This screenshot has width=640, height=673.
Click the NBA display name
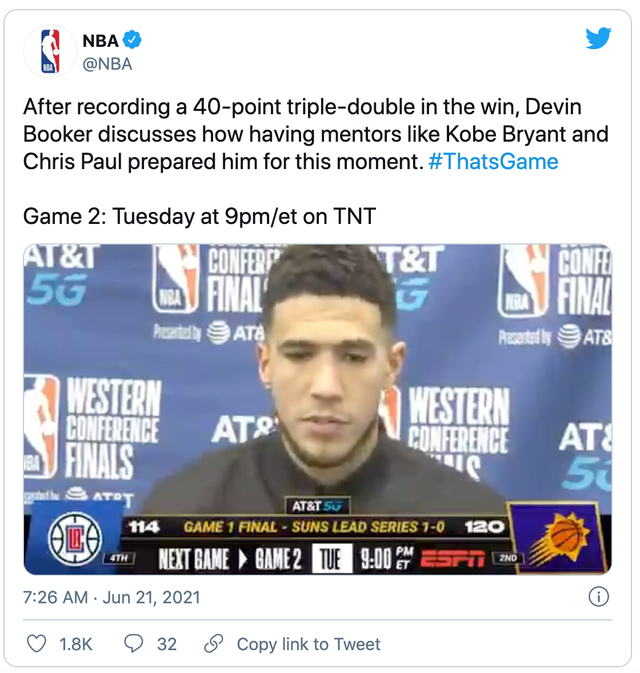coord(100,40)
